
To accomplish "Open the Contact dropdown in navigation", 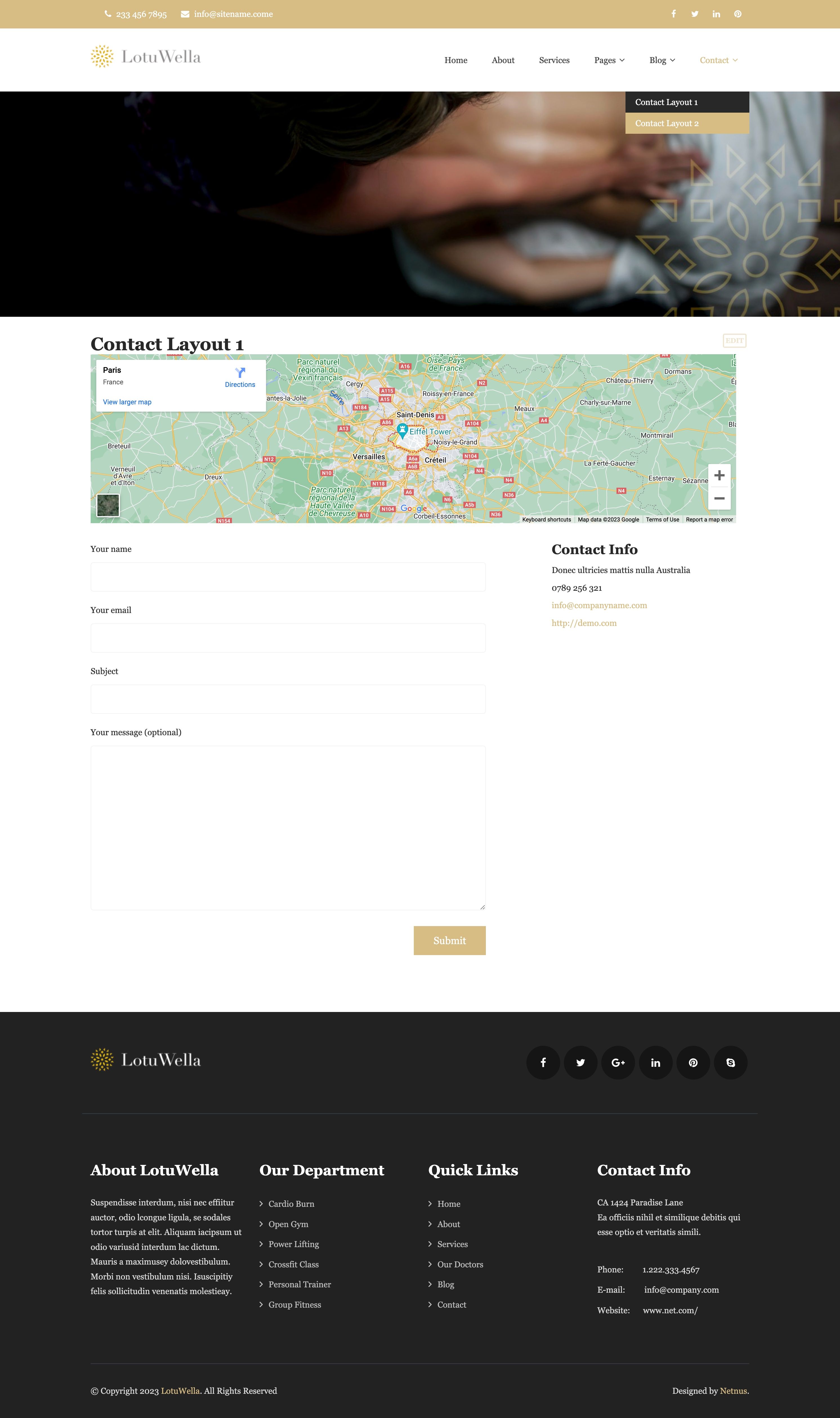I will 718,60.
